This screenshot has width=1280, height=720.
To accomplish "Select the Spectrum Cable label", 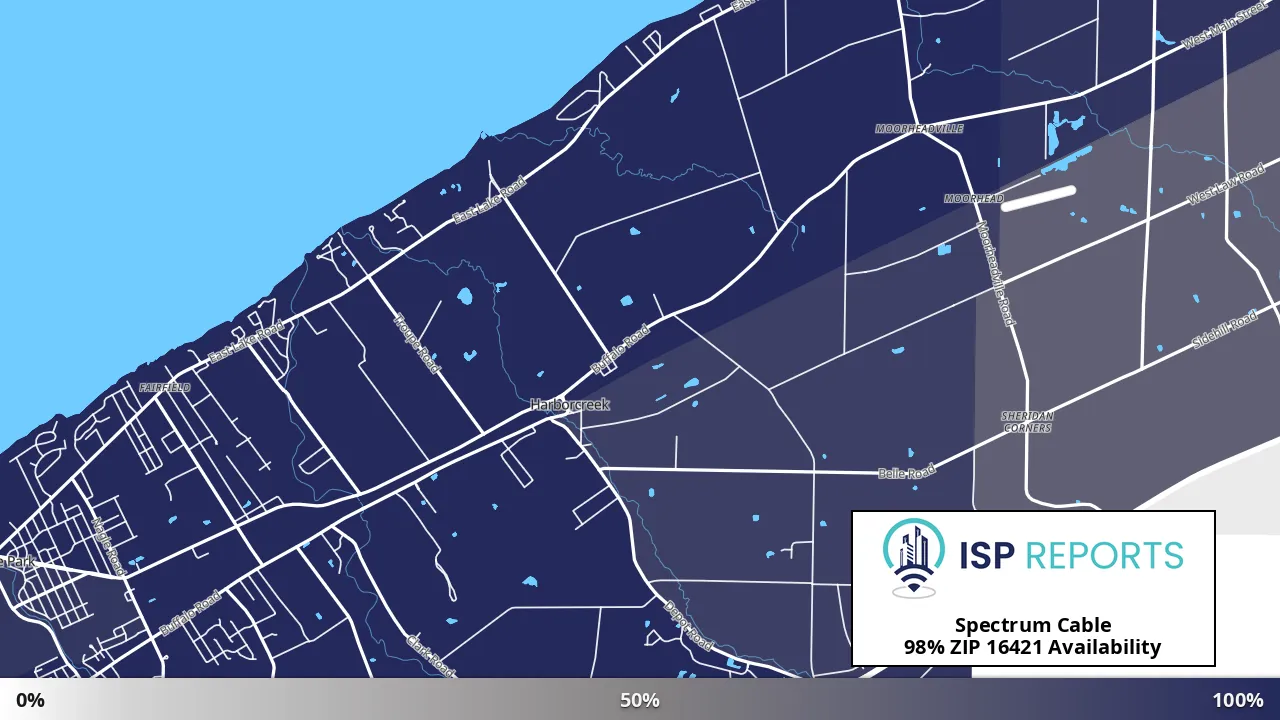I will (x=1033, y=626).
